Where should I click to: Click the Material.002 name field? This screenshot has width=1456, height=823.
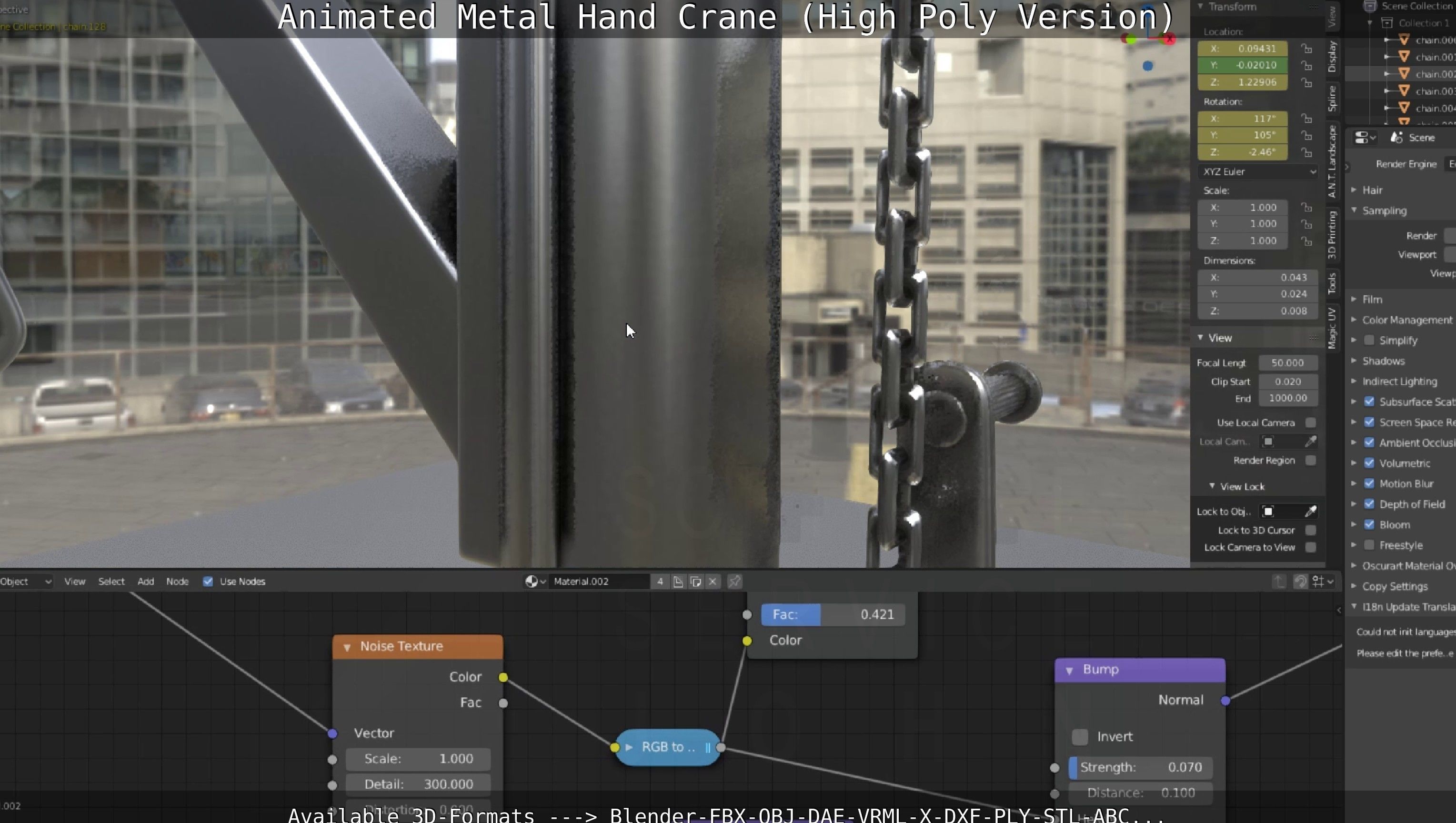tap(600, 581)
